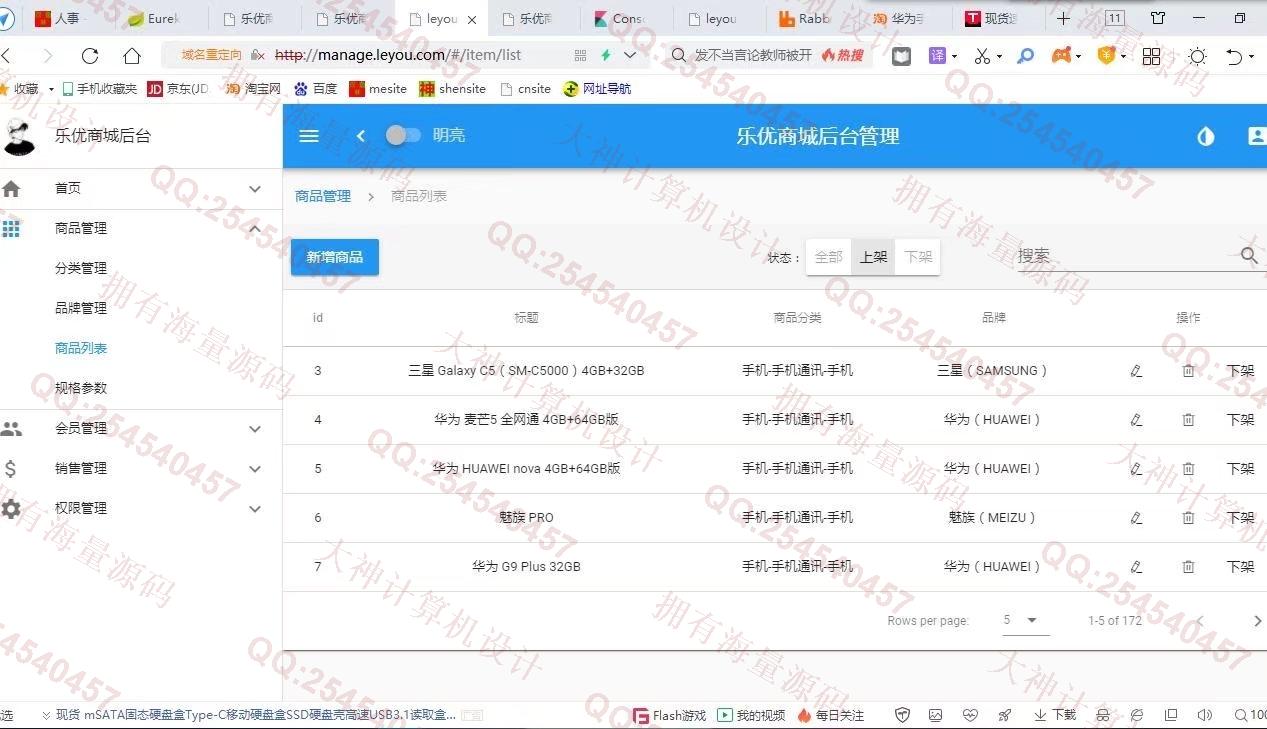Click the browser home button
Screen dimensions: 1267x729
(x=132, y=56)
